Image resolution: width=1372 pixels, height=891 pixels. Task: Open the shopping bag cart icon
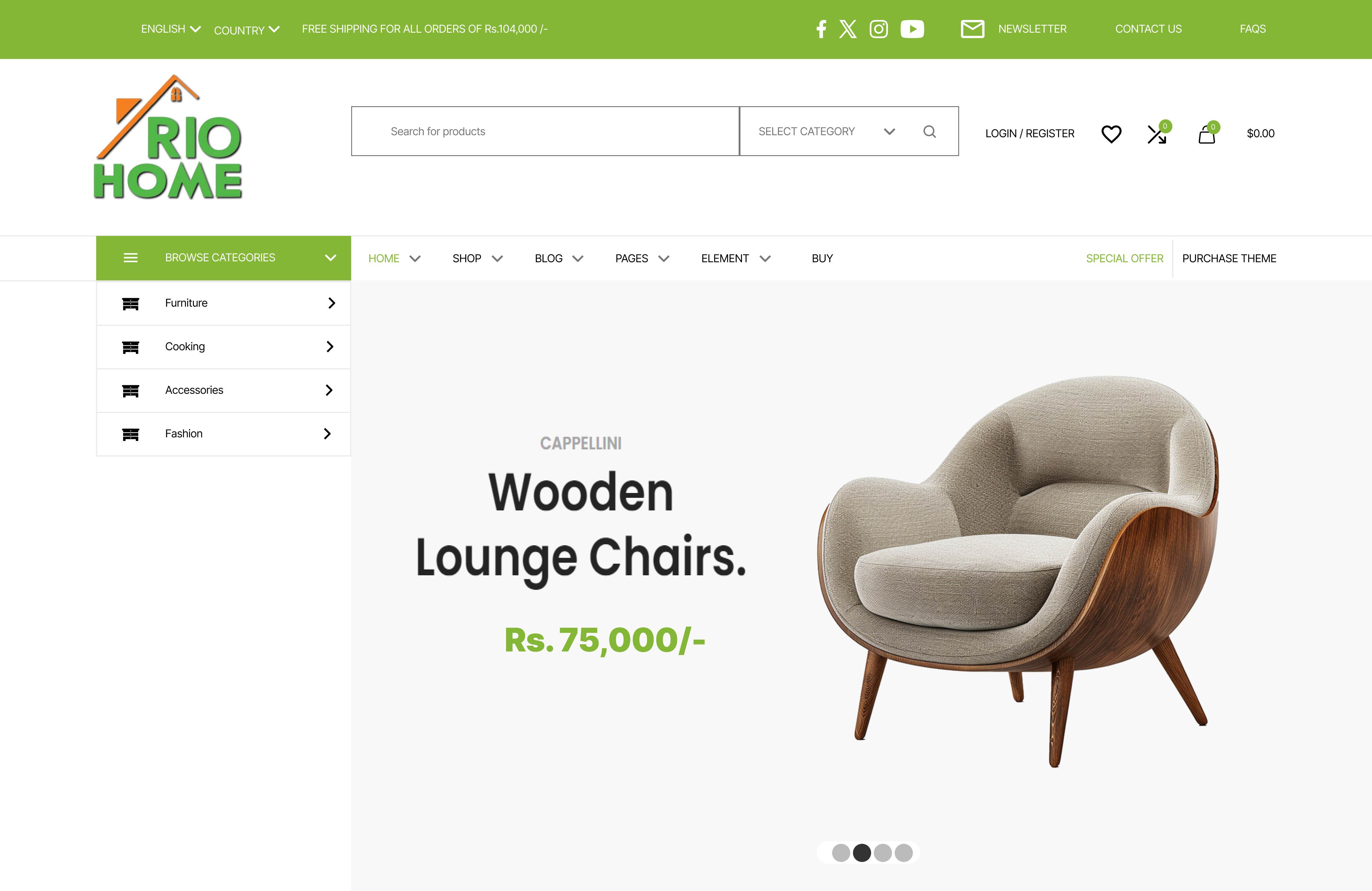pyautogui.click(x=1207, y=134)
